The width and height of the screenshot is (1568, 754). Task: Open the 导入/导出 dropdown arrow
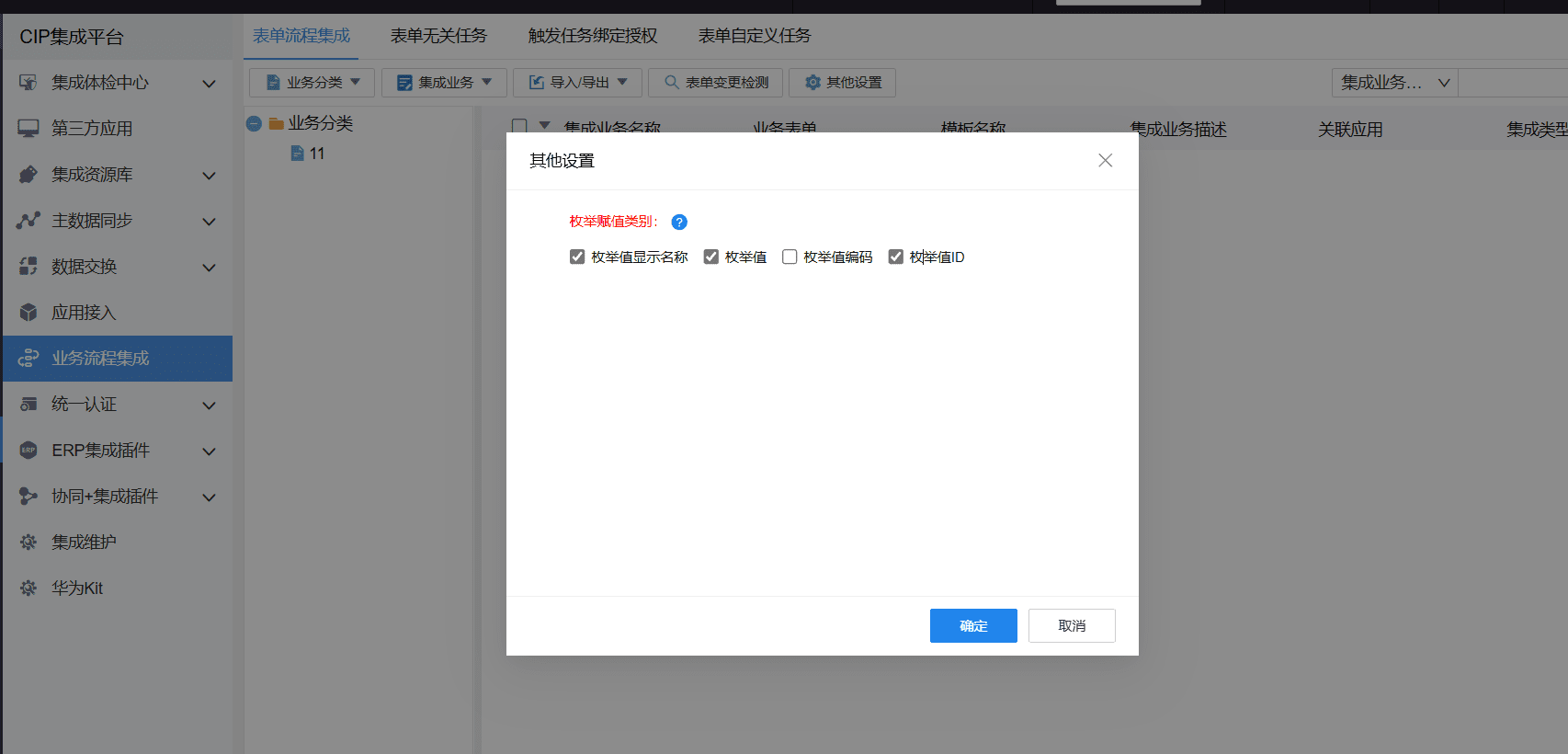(x=622, y=82)
